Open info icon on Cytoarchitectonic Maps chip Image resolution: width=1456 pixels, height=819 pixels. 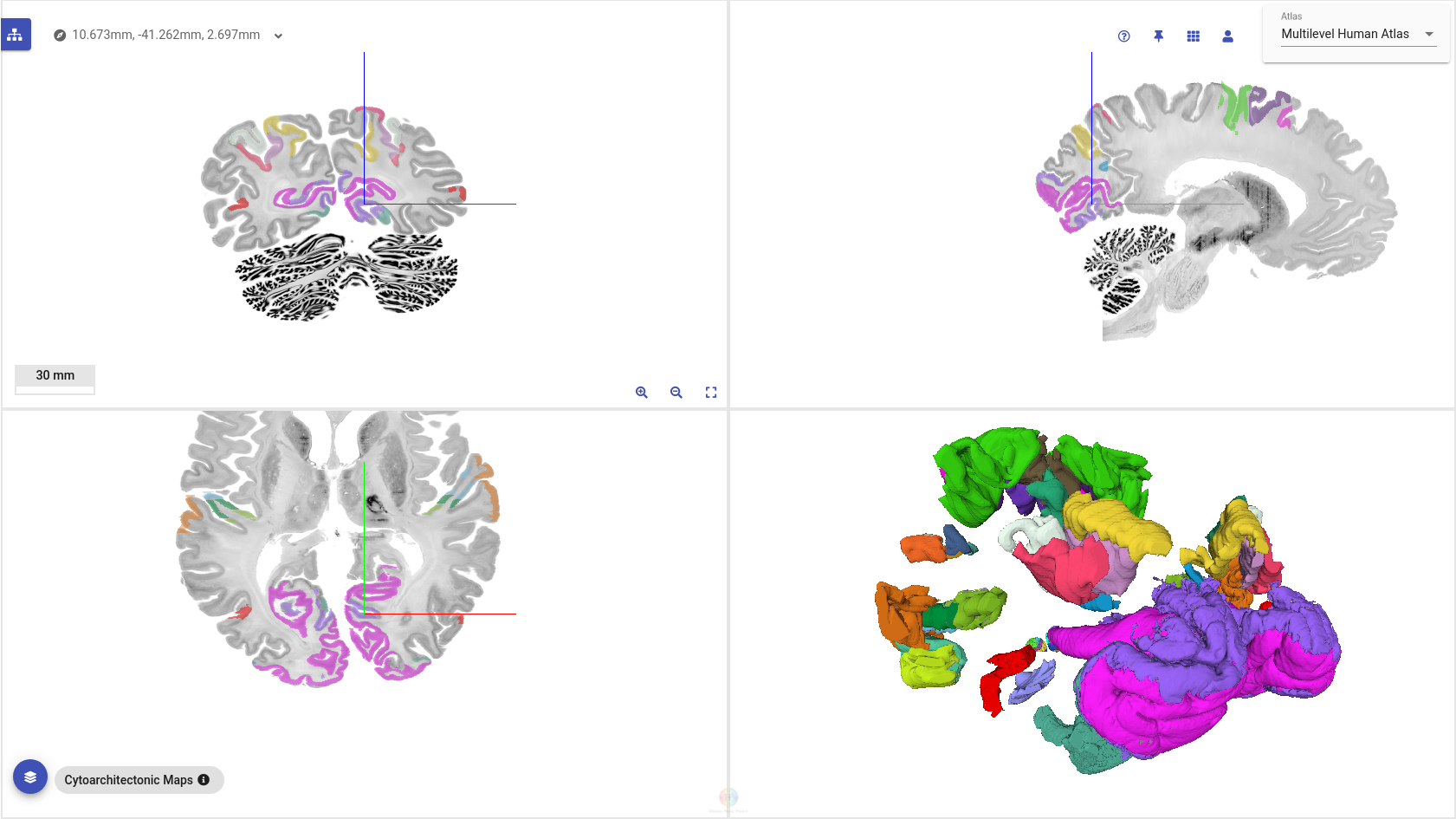(x=204, y=780)
